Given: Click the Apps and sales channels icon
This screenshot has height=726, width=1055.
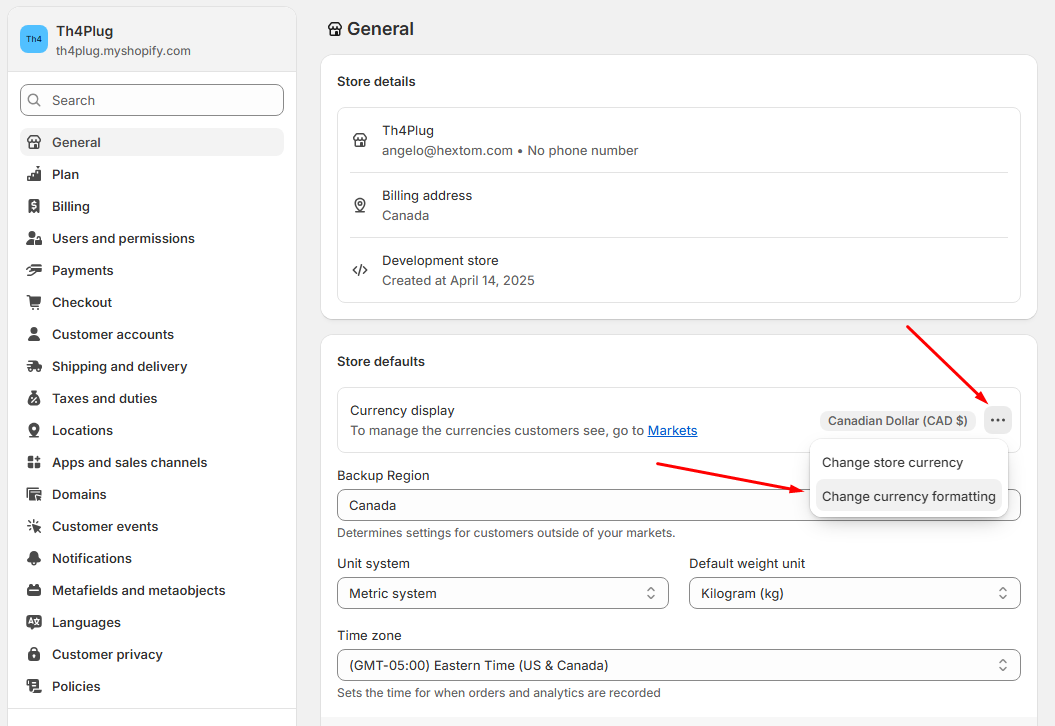Looking at the screenshot, I should point(34,462).
